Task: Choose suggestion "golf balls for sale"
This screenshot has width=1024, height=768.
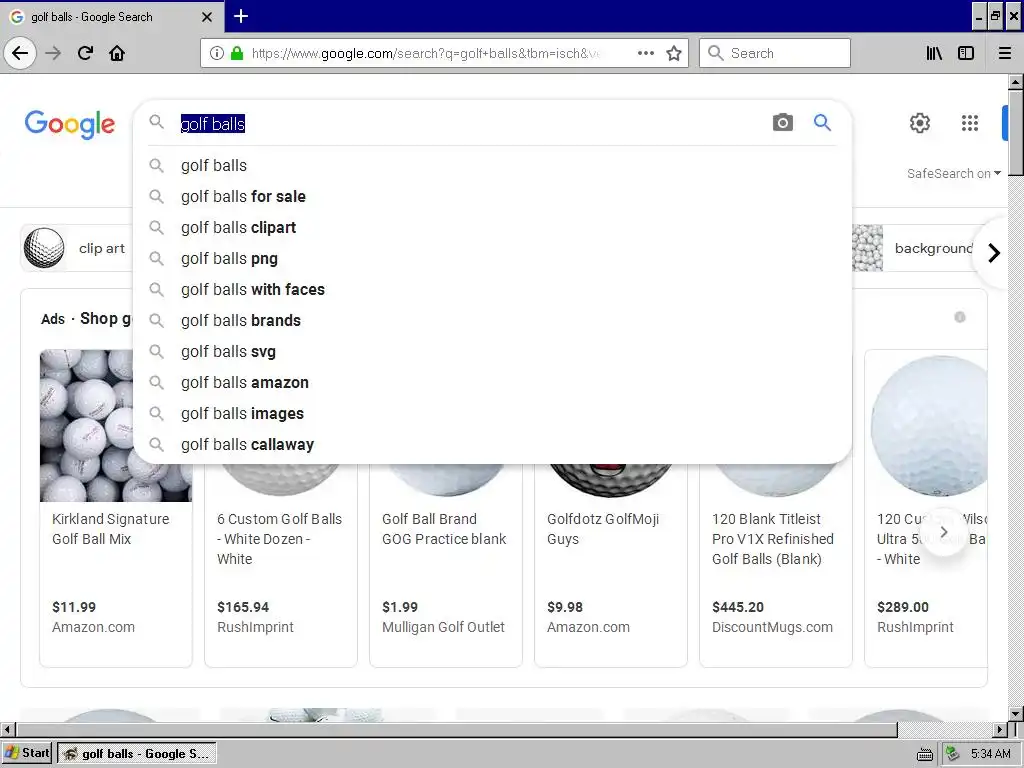Action: tap(493, 197)
